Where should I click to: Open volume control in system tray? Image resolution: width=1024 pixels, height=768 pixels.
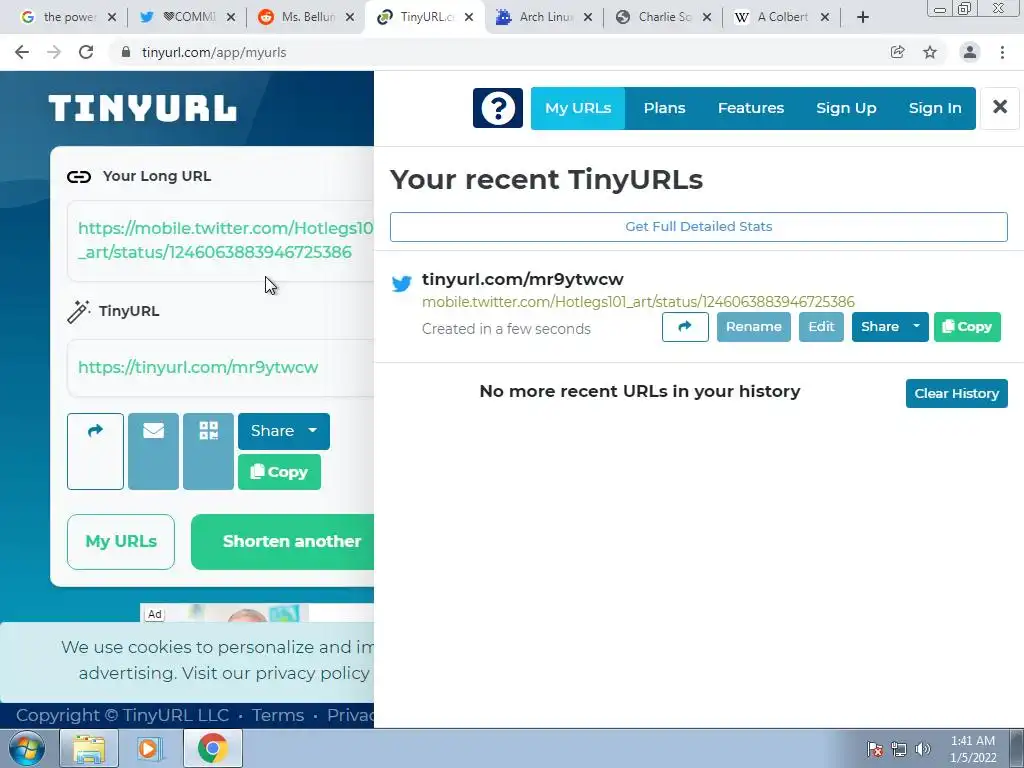pos(923,749)
